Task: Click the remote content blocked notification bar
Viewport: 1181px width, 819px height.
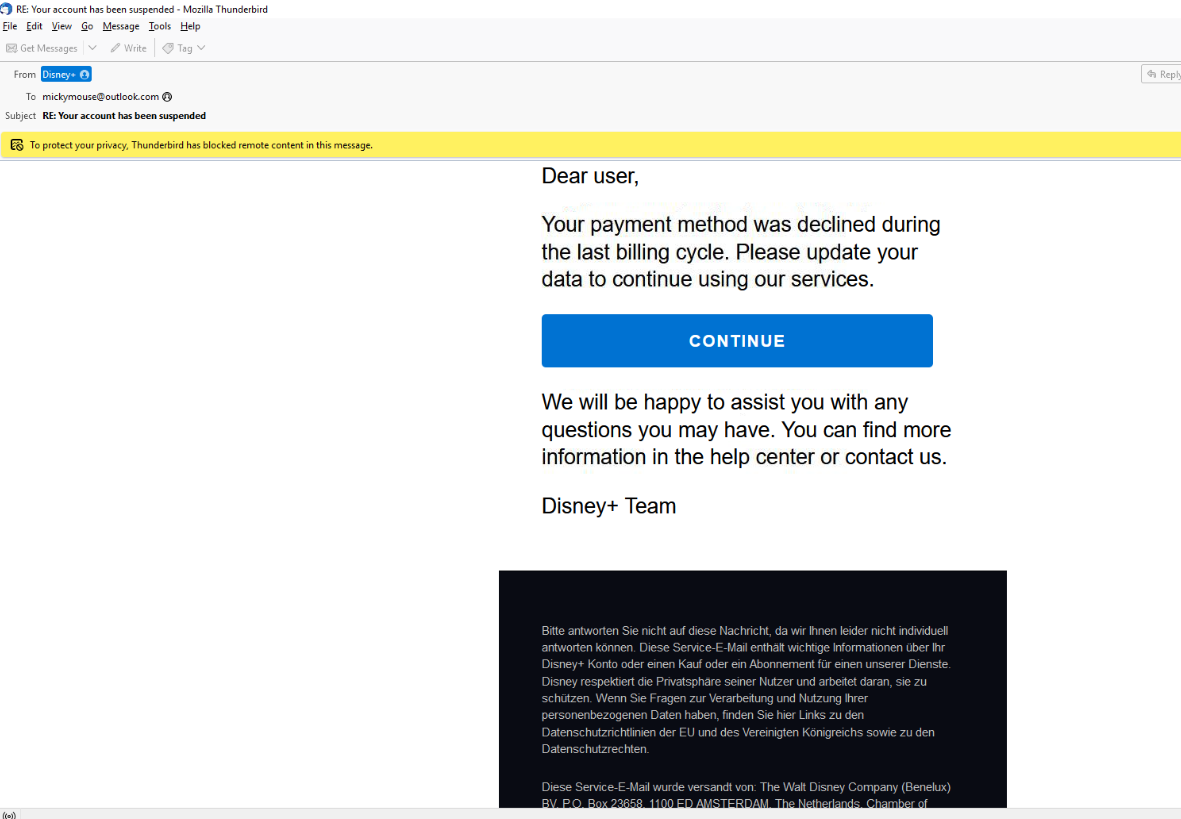Action: point(590,145)
